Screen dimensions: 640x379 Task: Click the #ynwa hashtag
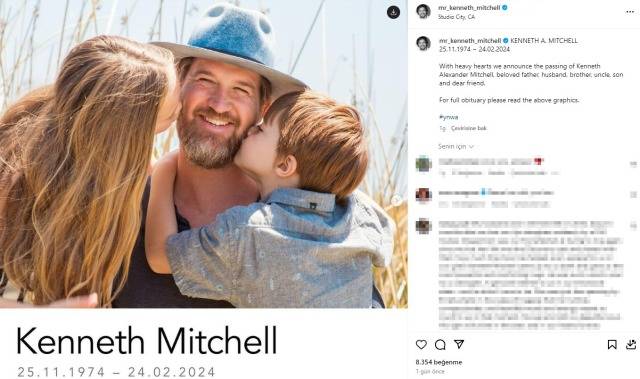tap(448, 117)
